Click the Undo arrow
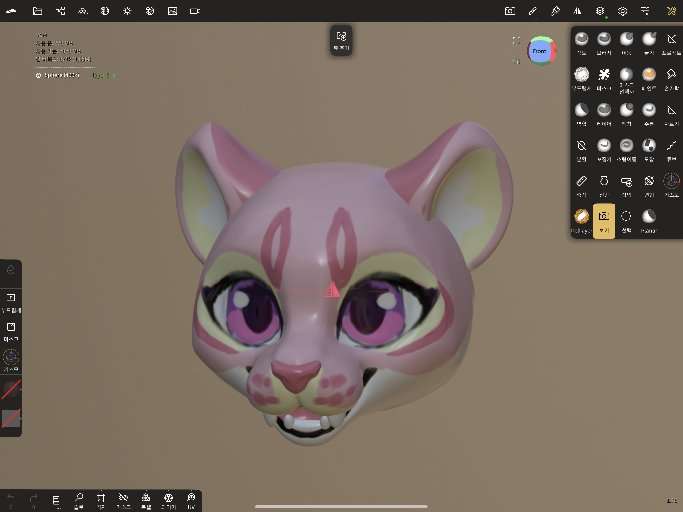This screenshot has height=512, width=683. pos(11,500)
